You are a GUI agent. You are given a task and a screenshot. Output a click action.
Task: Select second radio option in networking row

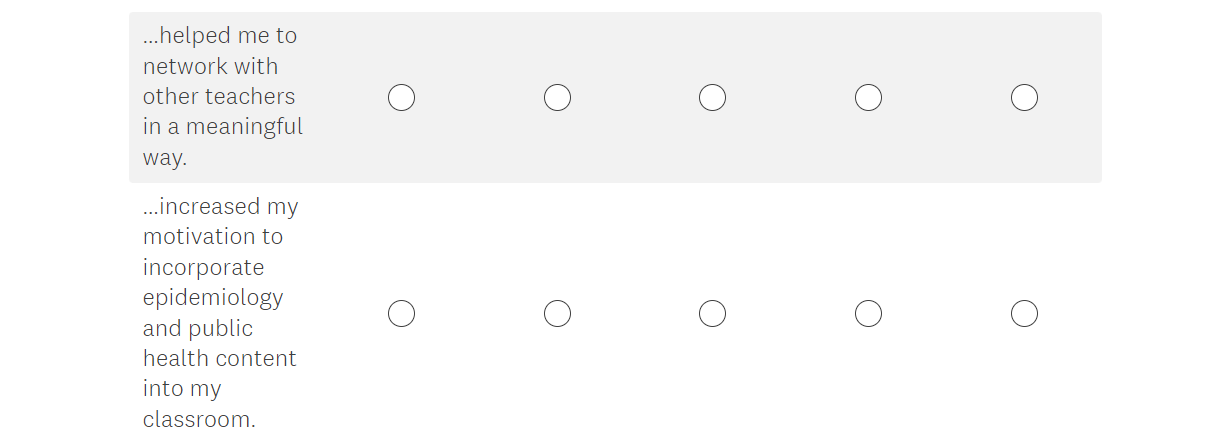pos(557,97)
